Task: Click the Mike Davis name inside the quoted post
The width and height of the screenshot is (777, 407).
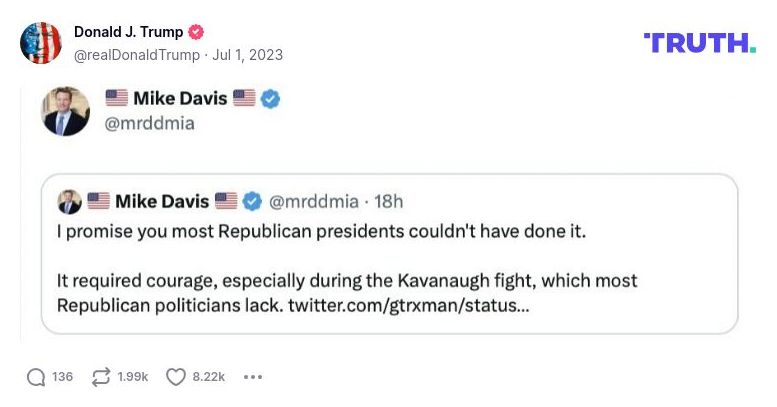Action: pos(162,201)
